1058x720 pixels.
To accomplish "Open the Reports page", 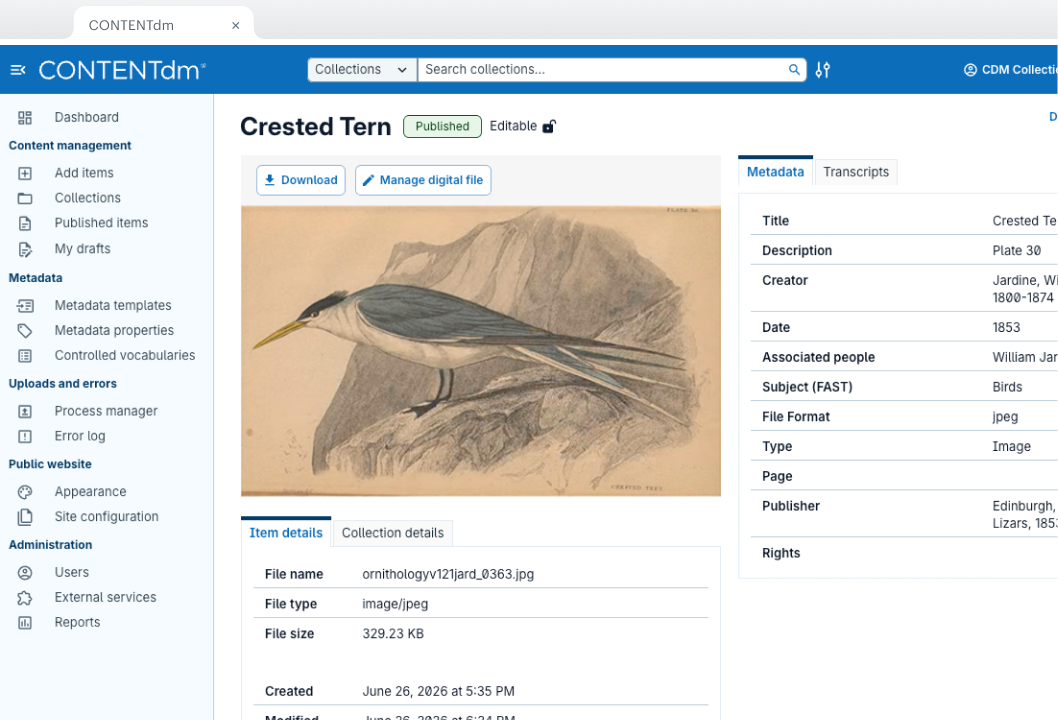I will click(77, 623).
